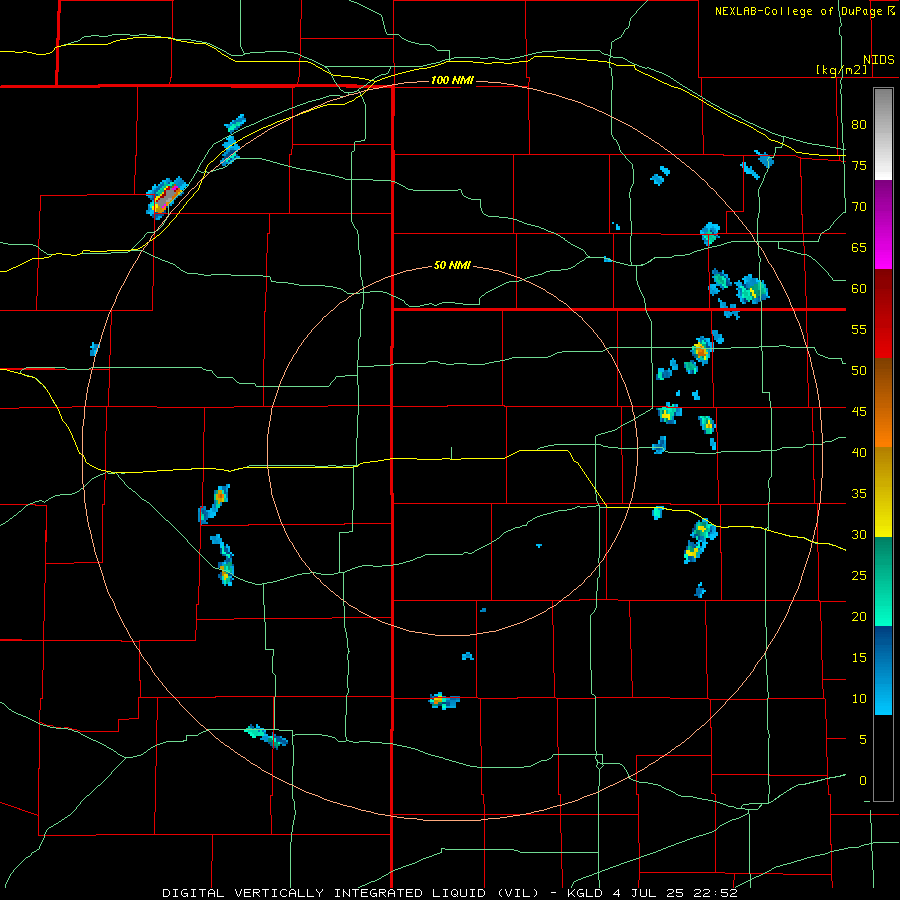The width and height of the screenshot is (900, 900).
Task: Click the 50 NMI range ring label
Action: [x=452, y=265]
